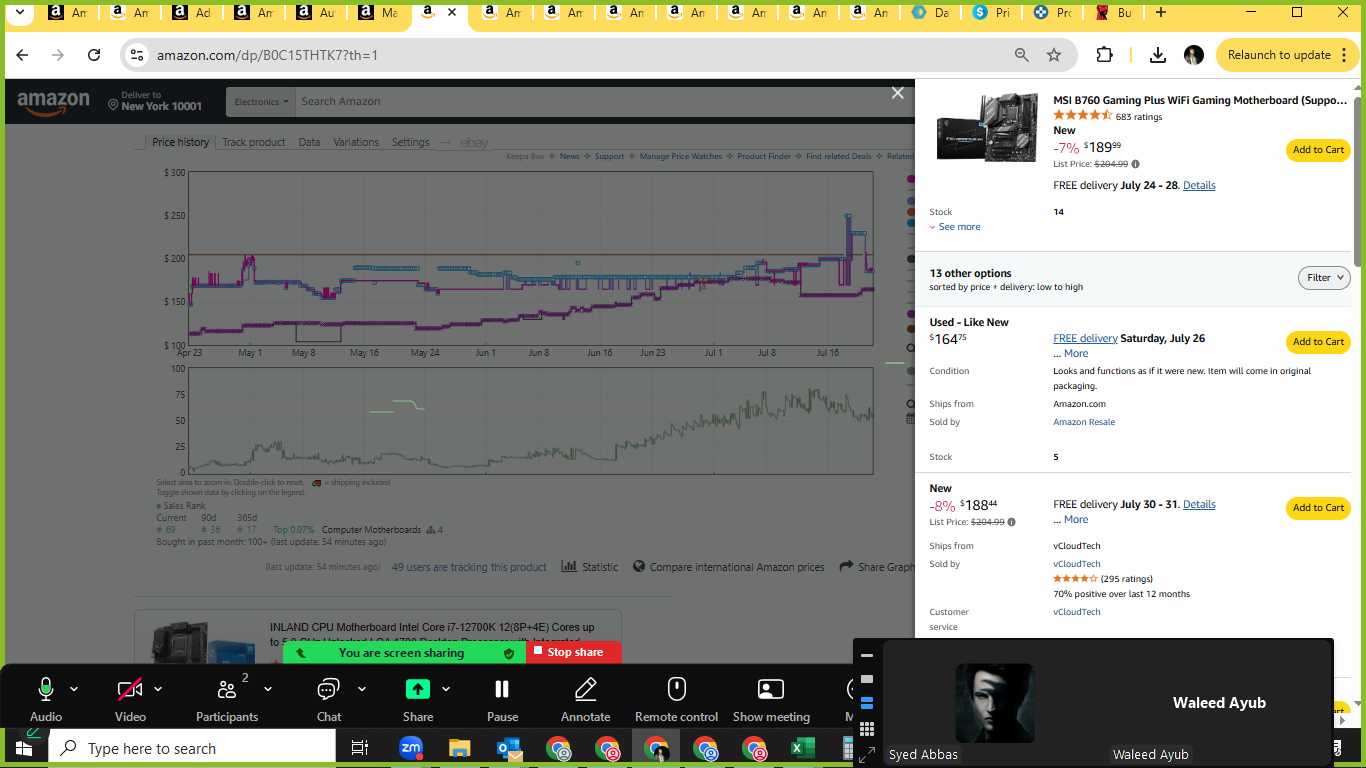Click Relaunch to update button

[1278, 55]
